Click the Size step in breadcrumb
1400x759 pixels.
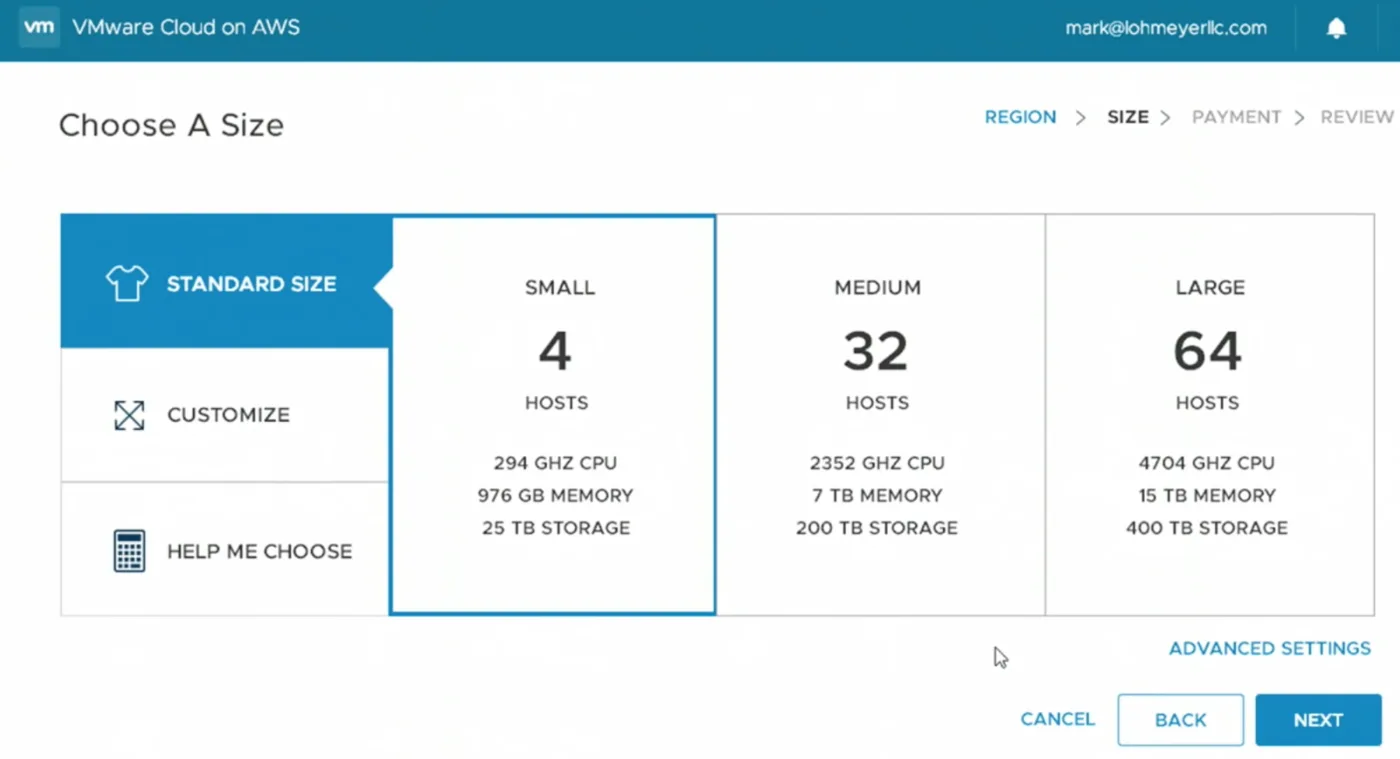coord(1128,117)
